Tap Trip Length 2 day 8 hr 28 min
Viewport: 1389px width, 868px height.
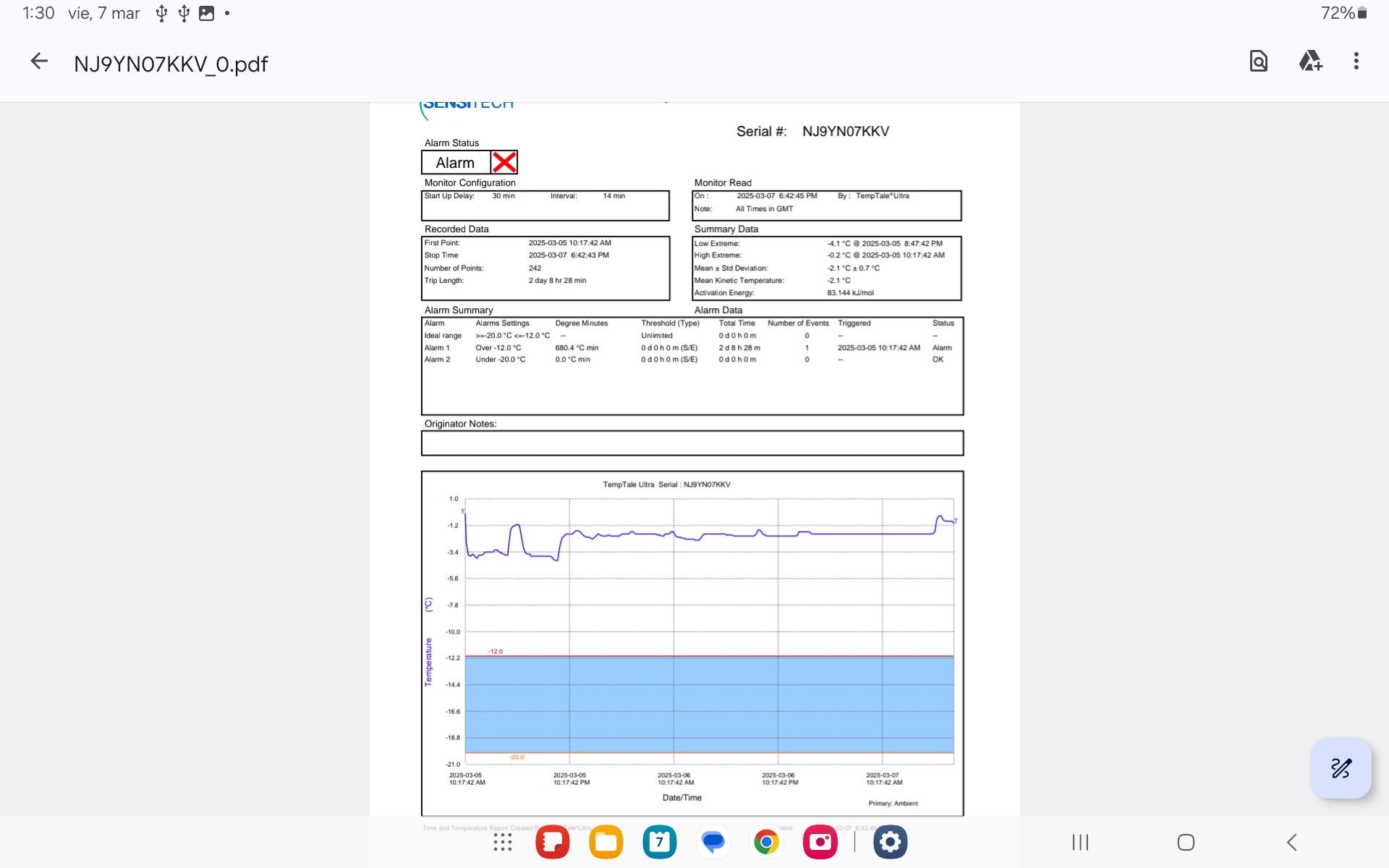tap(557, 281)
